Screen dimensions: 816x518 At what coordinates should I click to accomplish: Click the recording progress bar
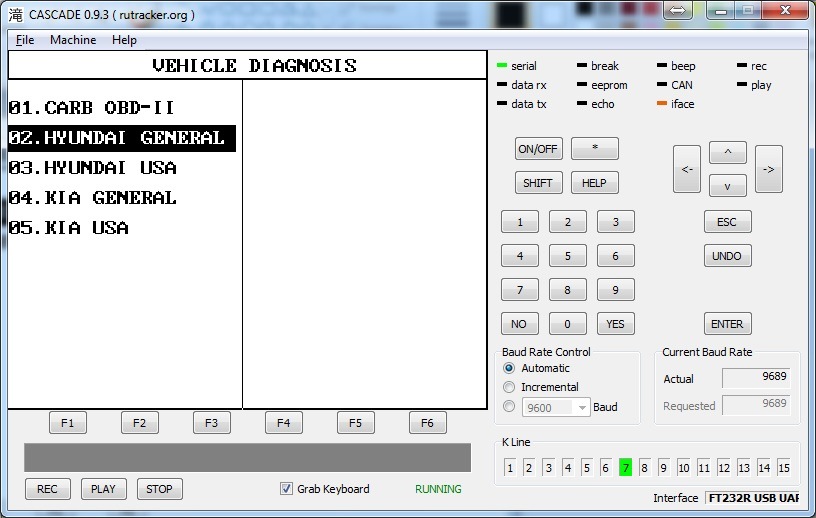(248, 458)
